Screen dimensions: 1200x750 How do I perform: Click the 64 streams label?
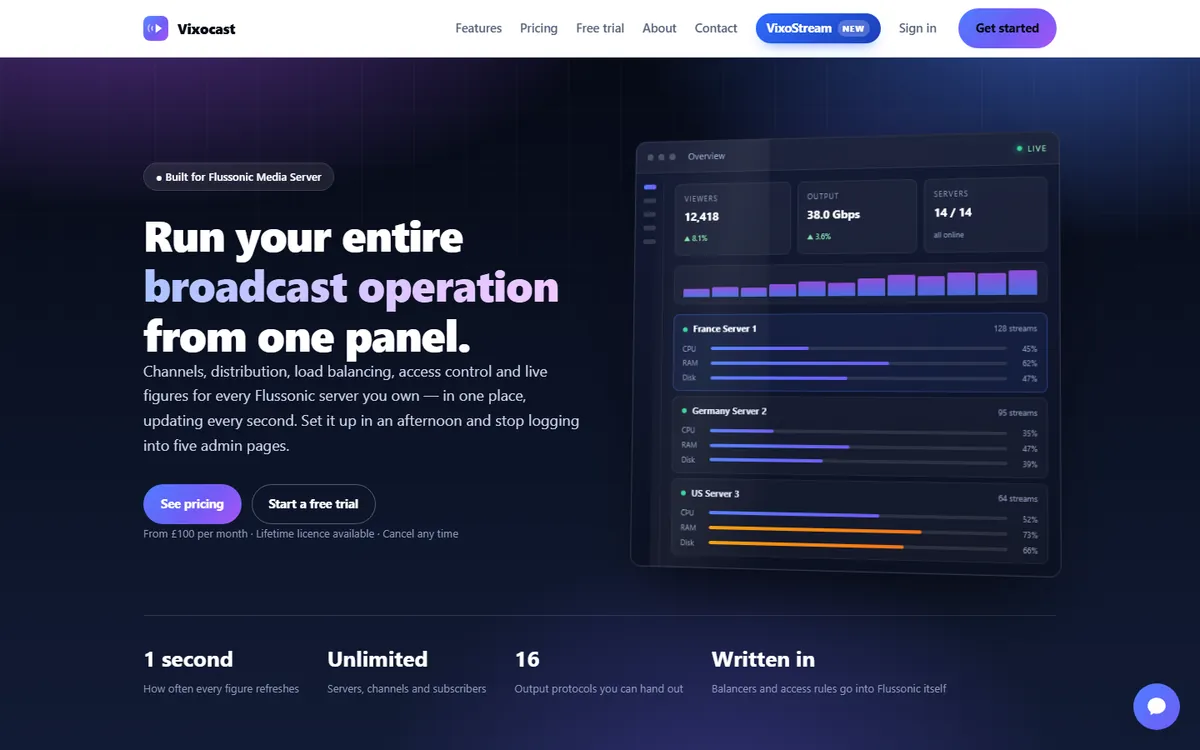1018,499
